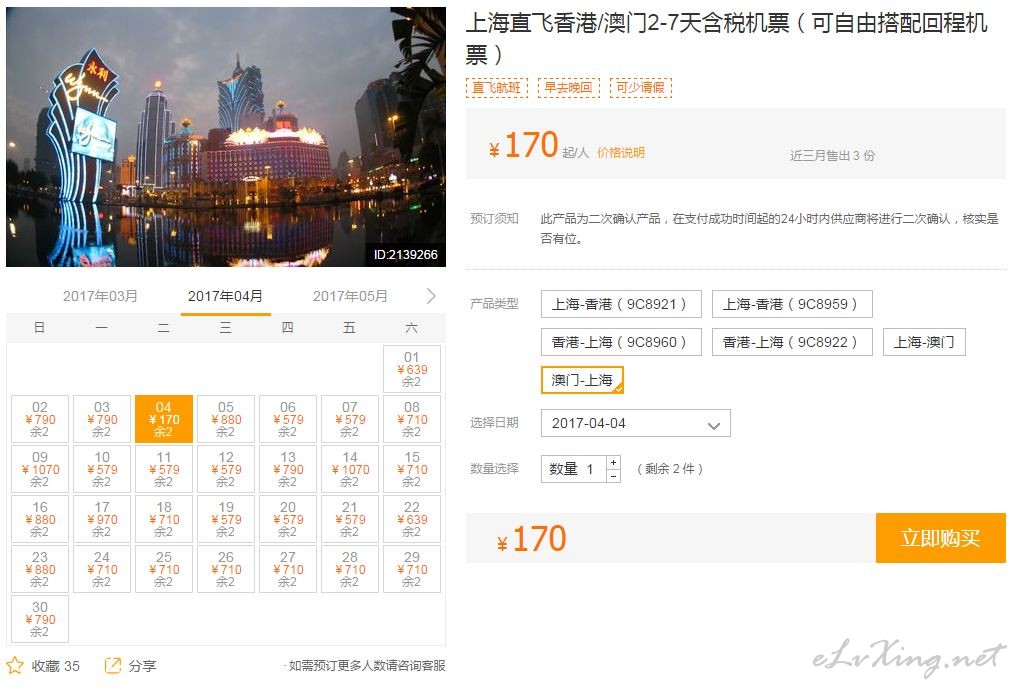Select April 28 in calendar

point(350,569)
